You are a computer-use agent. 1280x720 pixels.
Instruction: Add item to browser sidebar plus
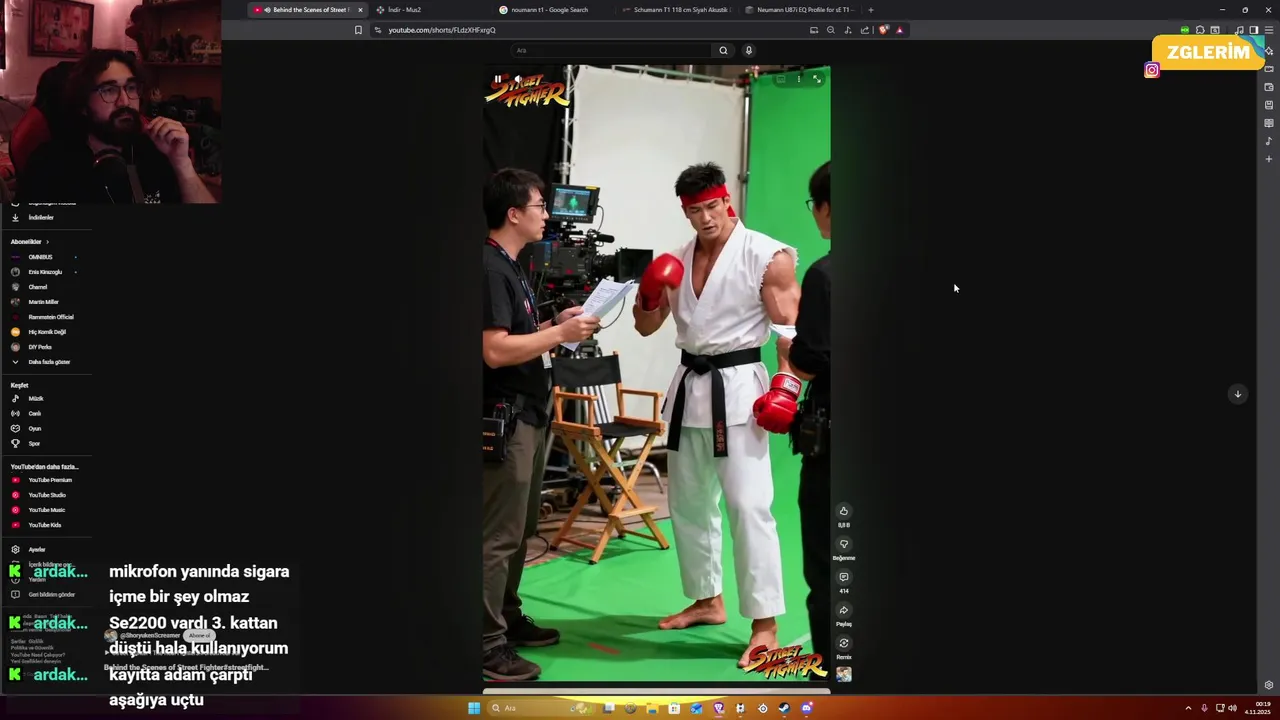(x=1269, y=159)
